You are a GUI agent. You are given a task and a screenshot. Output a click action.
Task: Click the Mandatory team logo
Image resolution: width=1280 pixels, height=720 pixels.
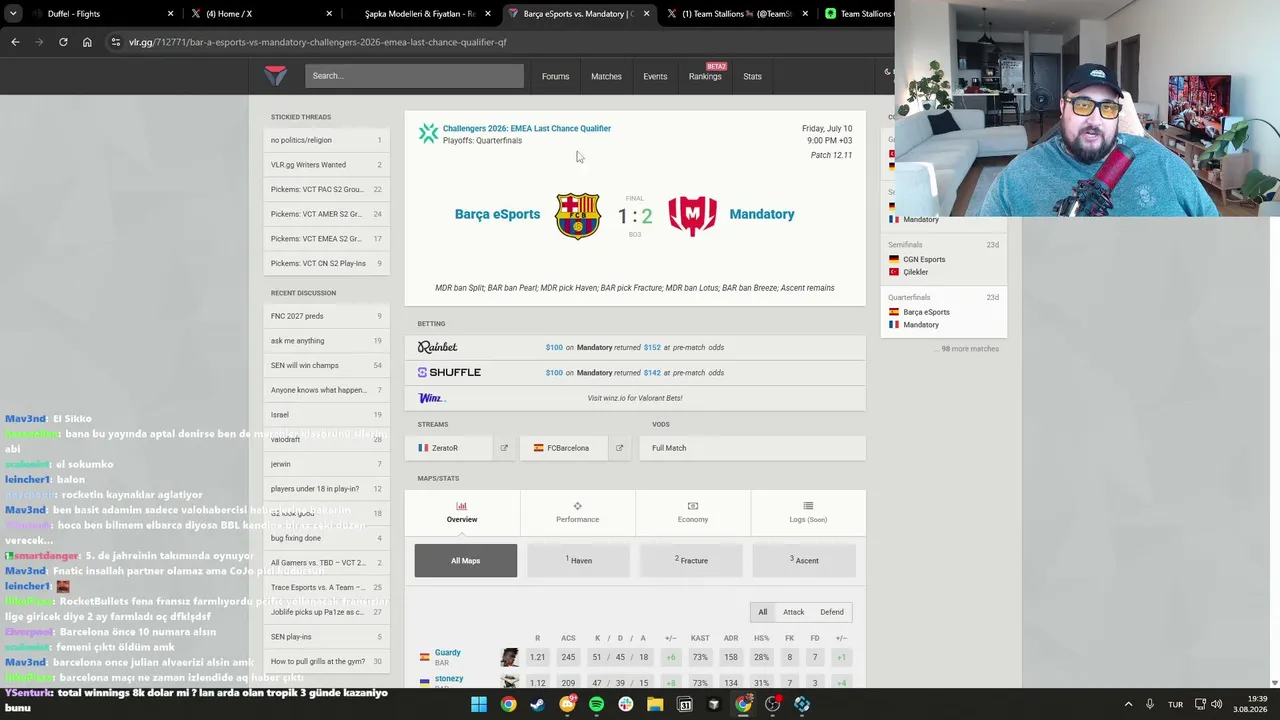tap(692, 216)
